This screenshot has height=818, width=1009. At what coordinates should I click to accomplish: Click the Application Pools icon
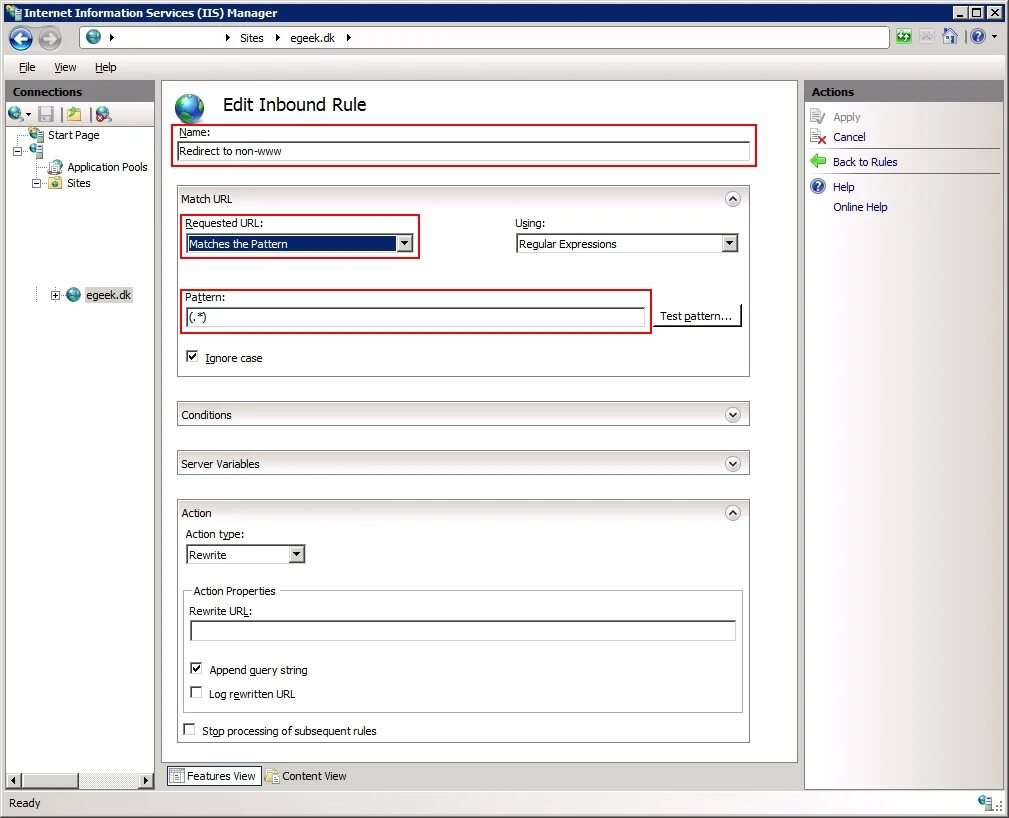(x=56, y=167)
